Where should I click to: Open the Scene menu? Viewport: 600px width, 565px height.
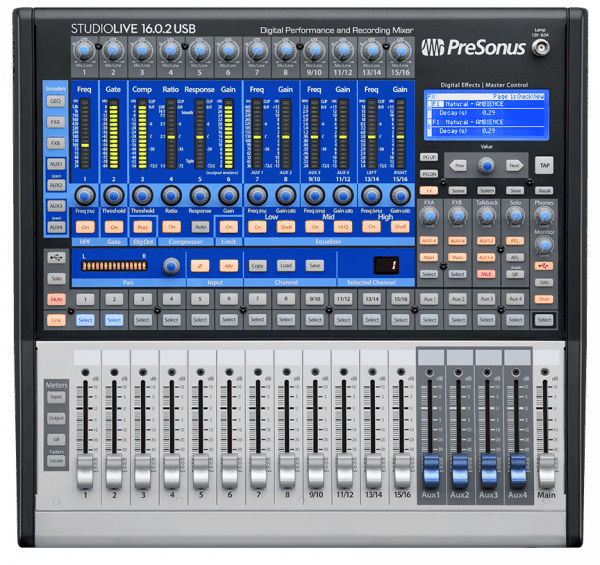457,189
